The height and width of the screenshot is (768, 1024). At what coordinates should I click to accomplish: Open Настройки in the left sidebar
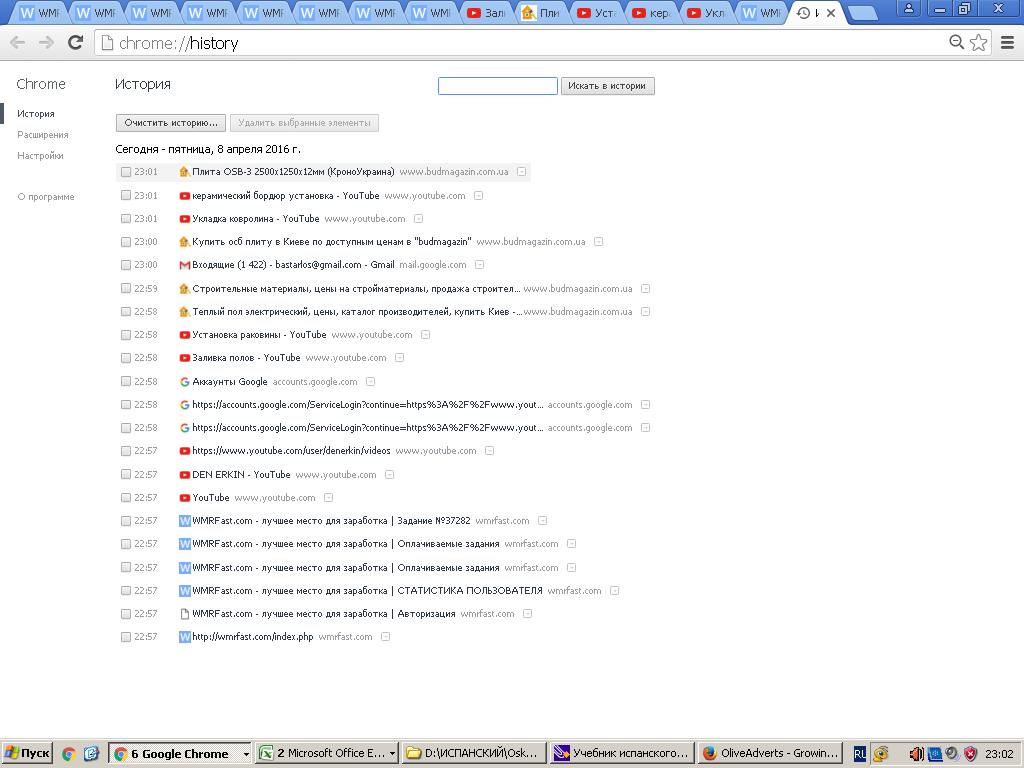(x=40, y=155)
